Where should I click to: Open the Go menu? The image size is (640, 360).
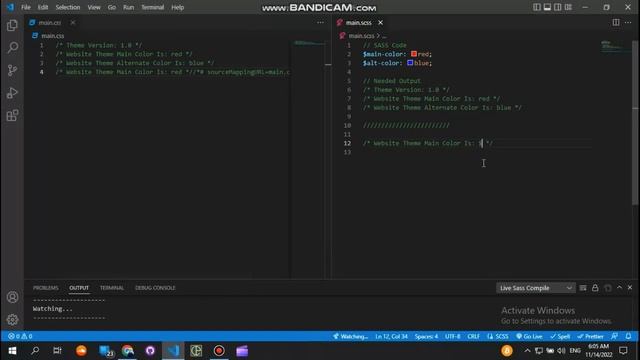pos(111,7)
